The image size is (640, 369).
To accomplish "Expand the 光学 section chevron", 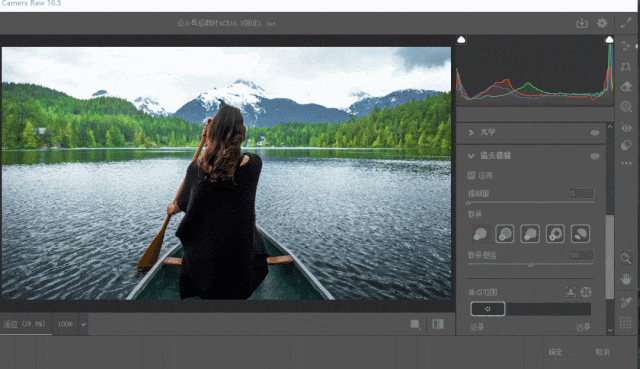I will pyautogui.click(x=471, y=132).
